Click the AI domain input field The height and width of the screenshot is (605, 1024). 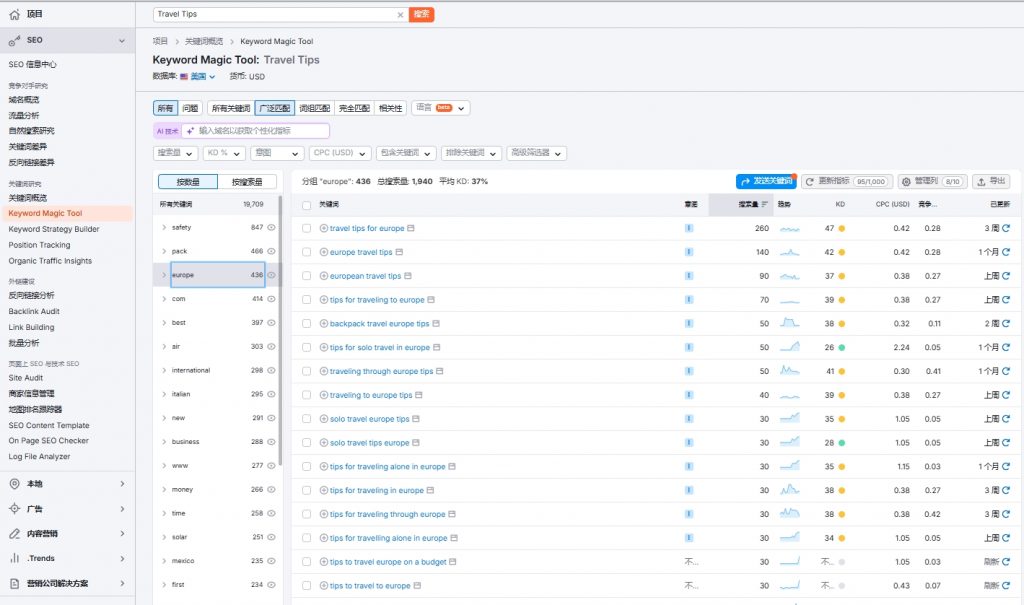[x=256, y=131]
